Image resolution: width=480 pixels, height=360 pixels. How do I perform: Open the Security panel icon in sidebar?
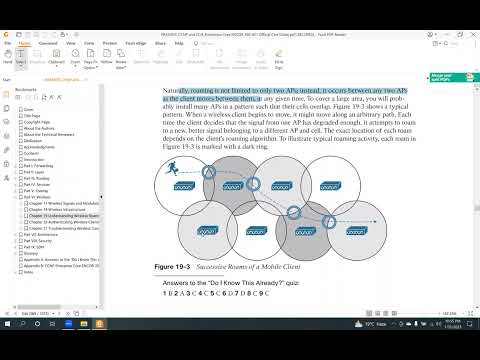point(6,164)
